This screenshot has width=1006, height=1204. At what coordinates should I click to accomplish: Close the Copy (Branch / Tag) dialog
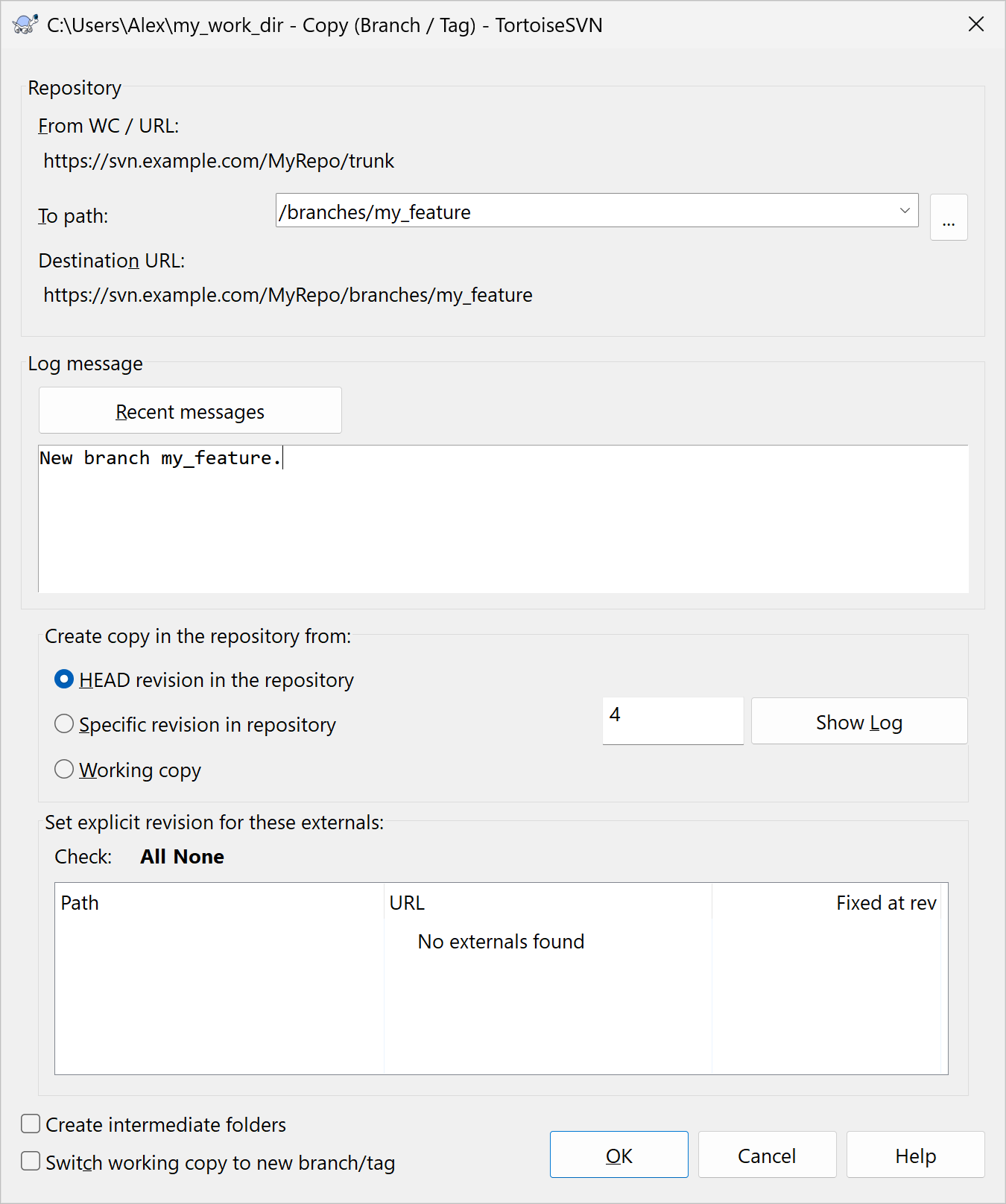click(x=975, y=25)
